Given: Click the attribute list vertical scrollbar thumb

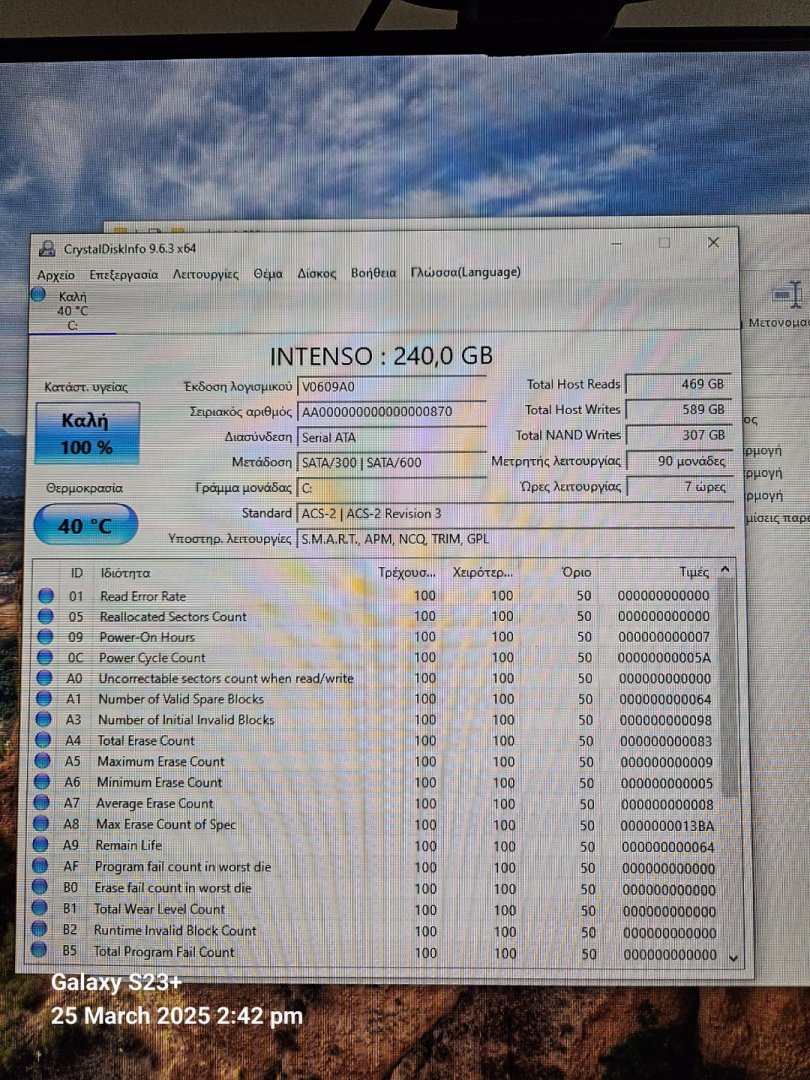Looking at the screenshot, I should click(x=727, y=685).
